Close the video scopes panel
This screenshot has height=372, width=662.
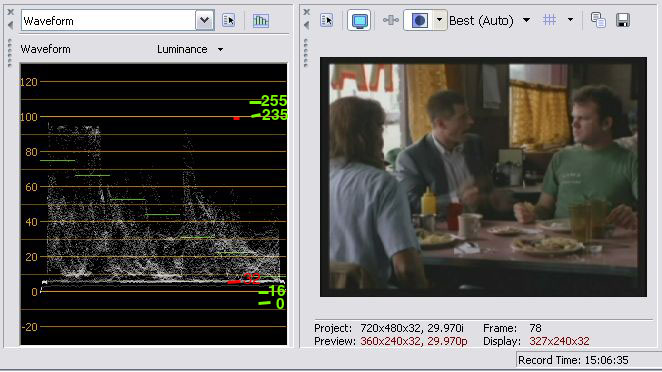click(11, 12)
